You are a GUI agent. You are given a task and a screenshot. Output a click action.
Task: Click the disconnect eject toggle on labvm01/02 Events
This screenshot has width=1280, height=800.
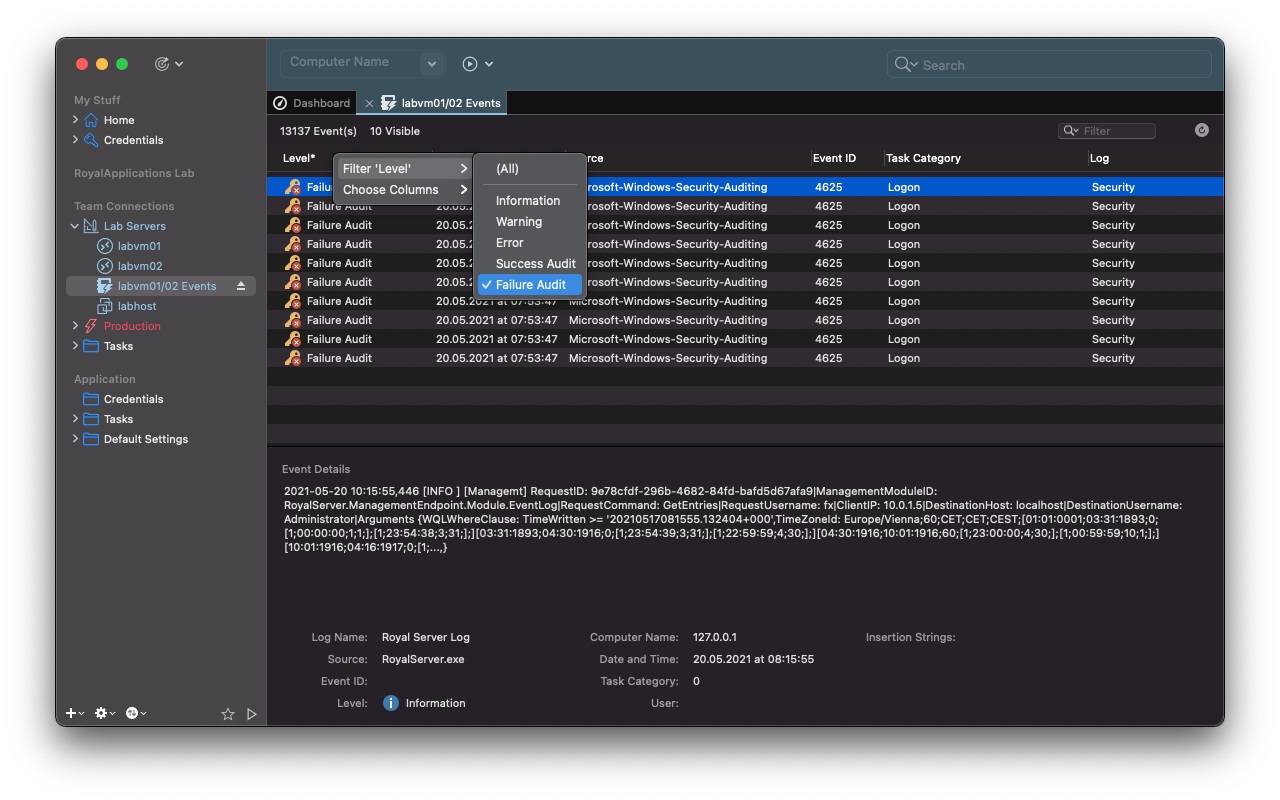(x=240, y=285)
